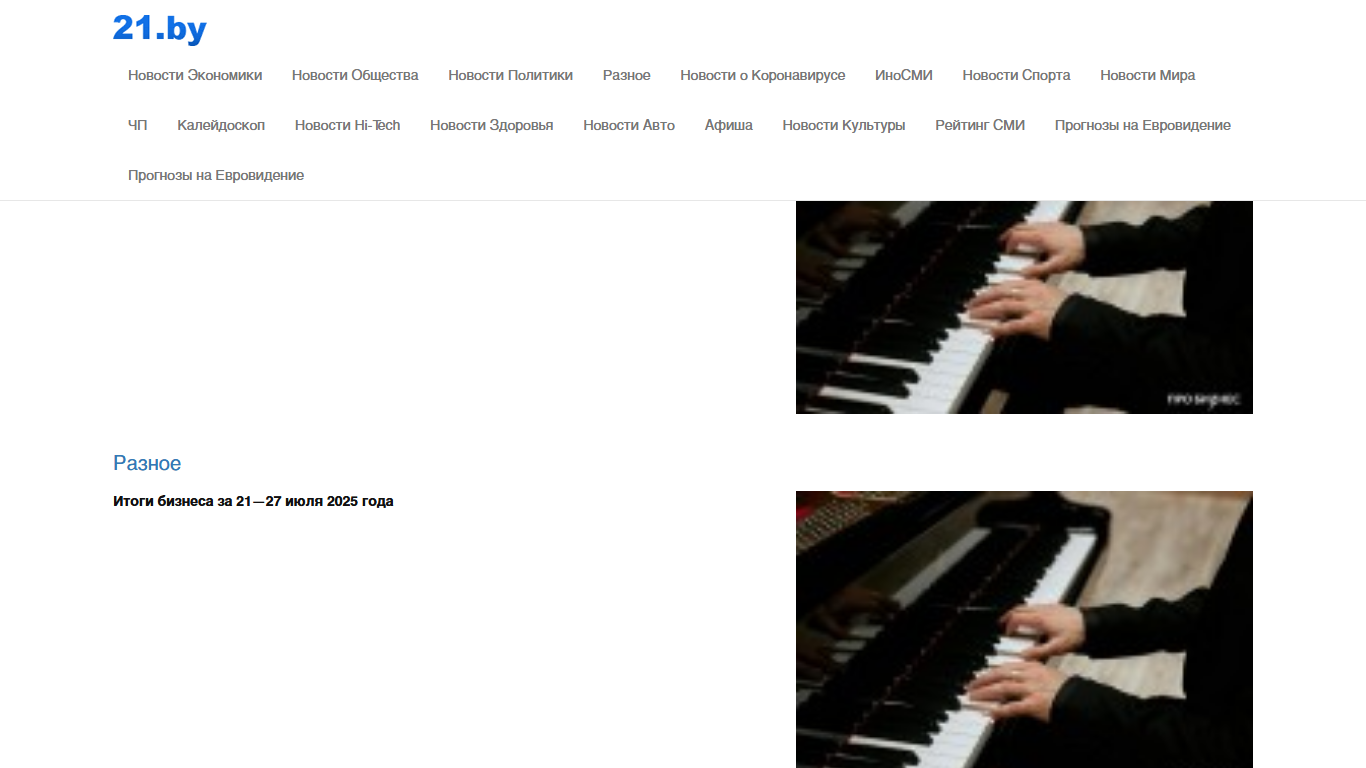Screen dimensions: 1366x768
Task: Select Новости Авто menu link
Action: click(629, 125)
